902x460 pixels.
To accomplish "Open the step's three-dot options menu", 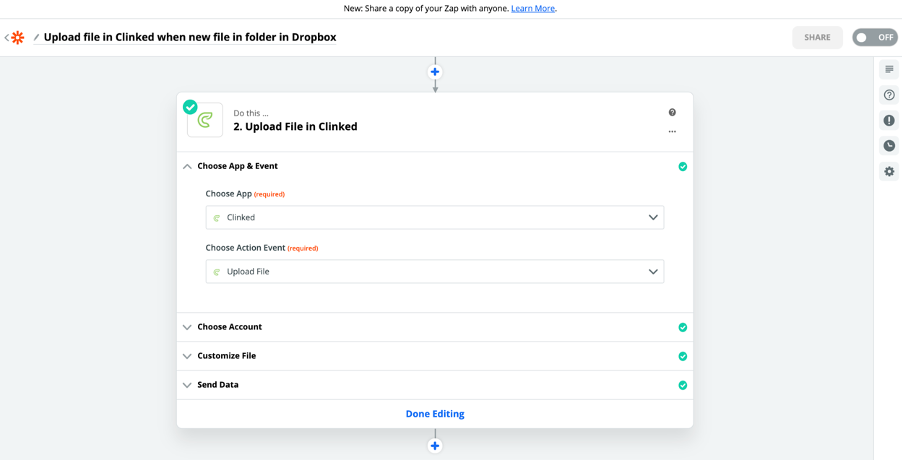I will 672,131.
